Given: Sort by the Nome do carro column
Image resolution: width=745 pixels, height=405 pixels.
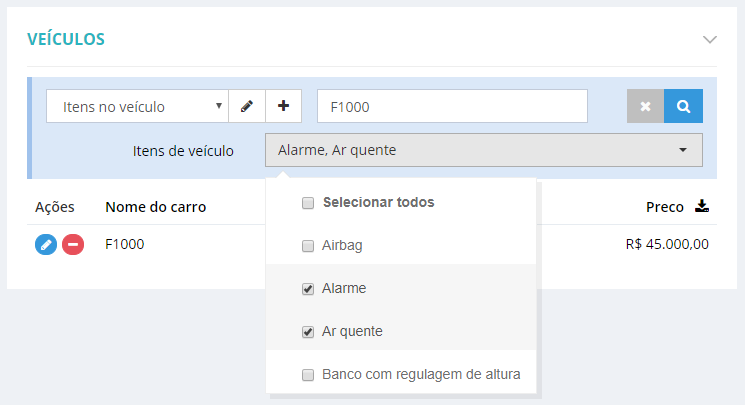Looking at the screenshot, I should point(155,207).
